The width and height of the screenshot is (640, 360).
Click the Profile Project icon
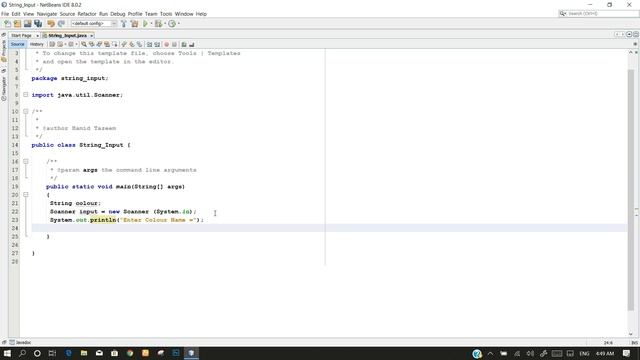click(x=172, y=24)
